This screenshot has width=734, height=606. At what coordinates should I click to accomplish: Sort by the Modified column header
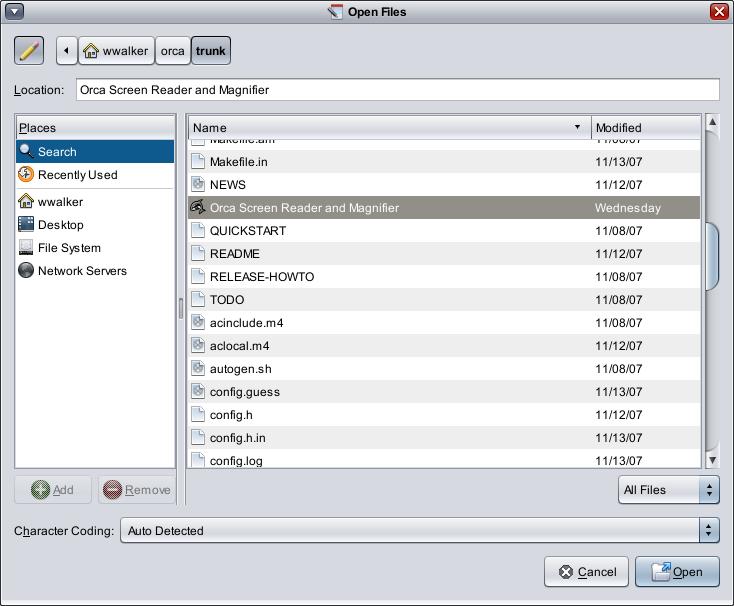(645, 128)
